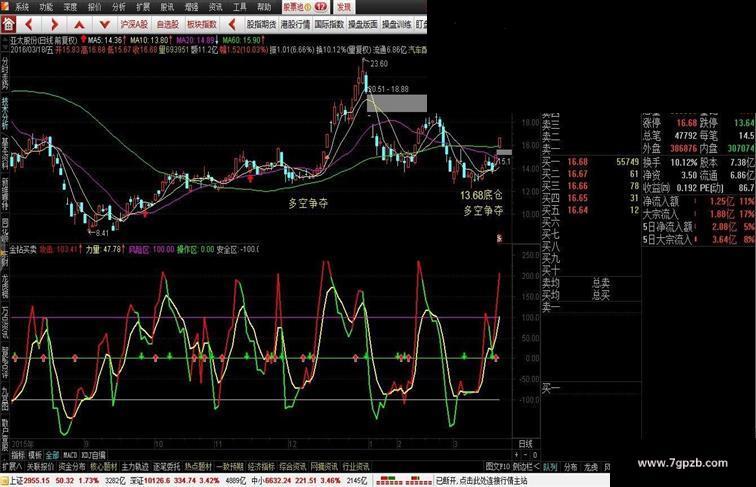756x487 pixels.
Task: Open the 分析 menu
Action: [119, 7]
